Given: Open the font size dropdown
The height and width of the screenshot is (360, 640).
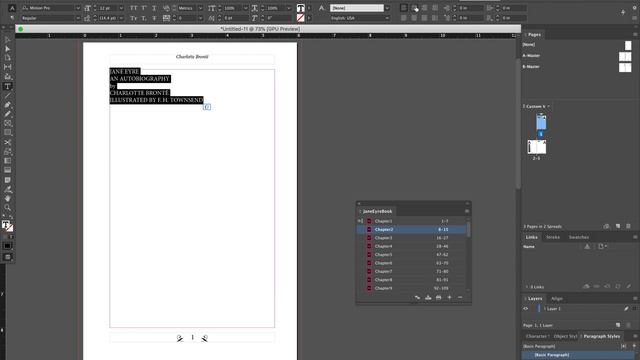Looking at the screenshot, I should [x=121, y=8].
